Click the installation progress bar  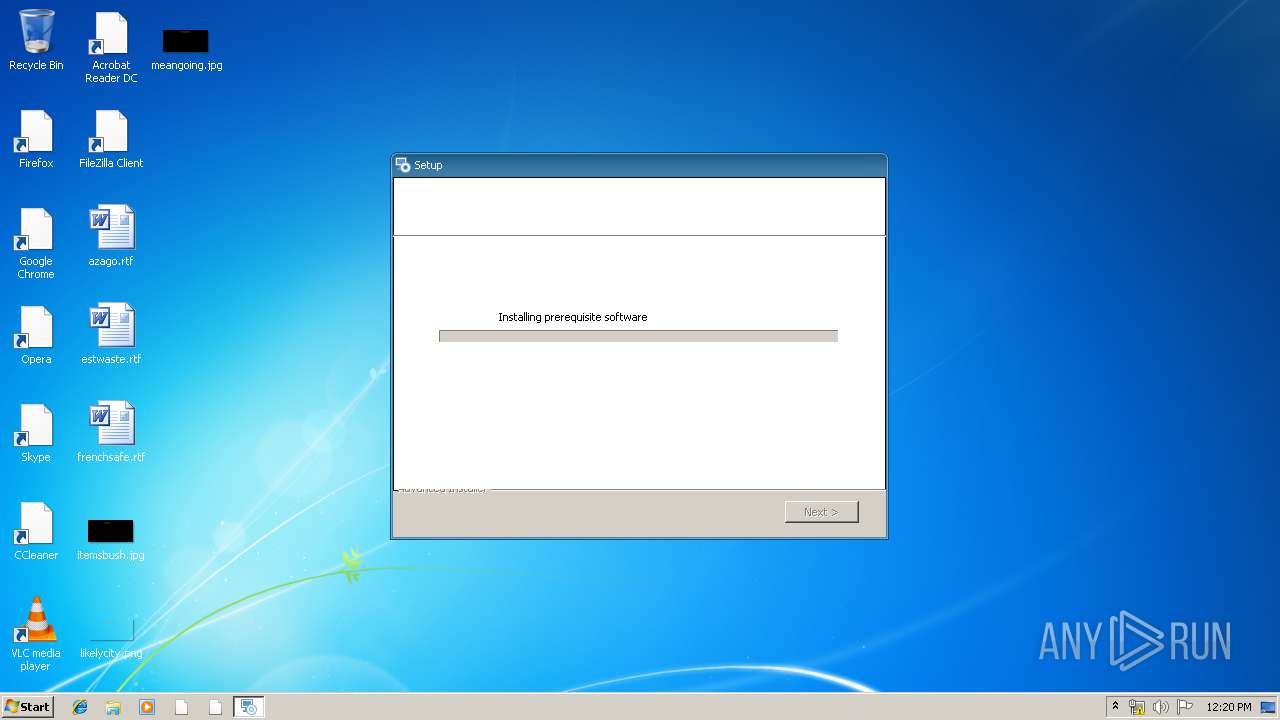pos(638,336)
